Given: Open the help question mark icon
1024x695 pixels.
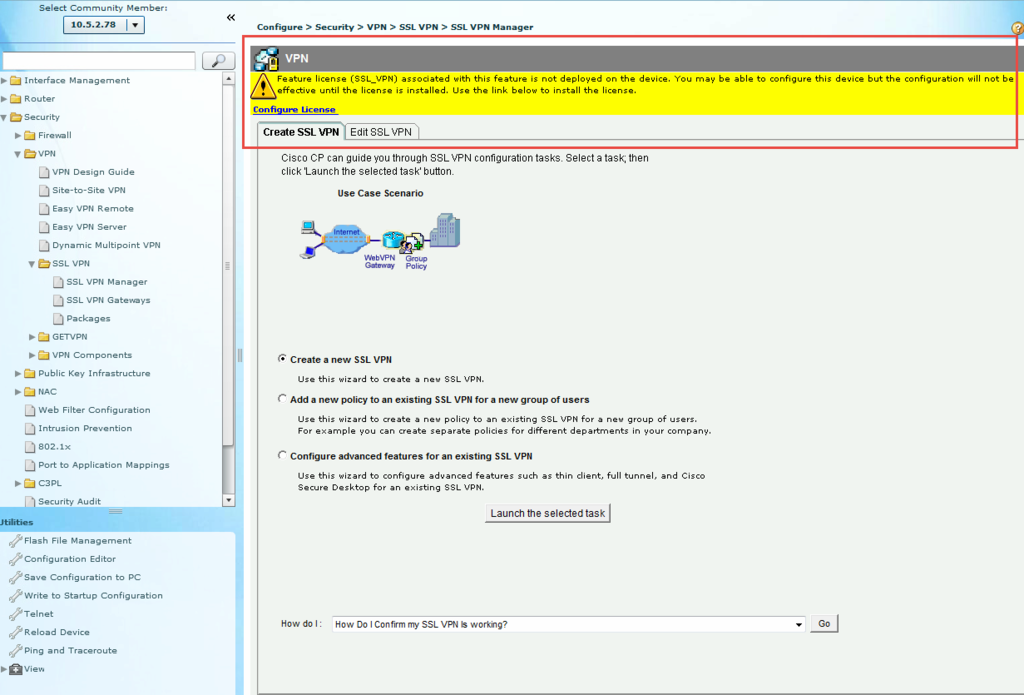Looking at the screenshot, I should pos(1017,27).
